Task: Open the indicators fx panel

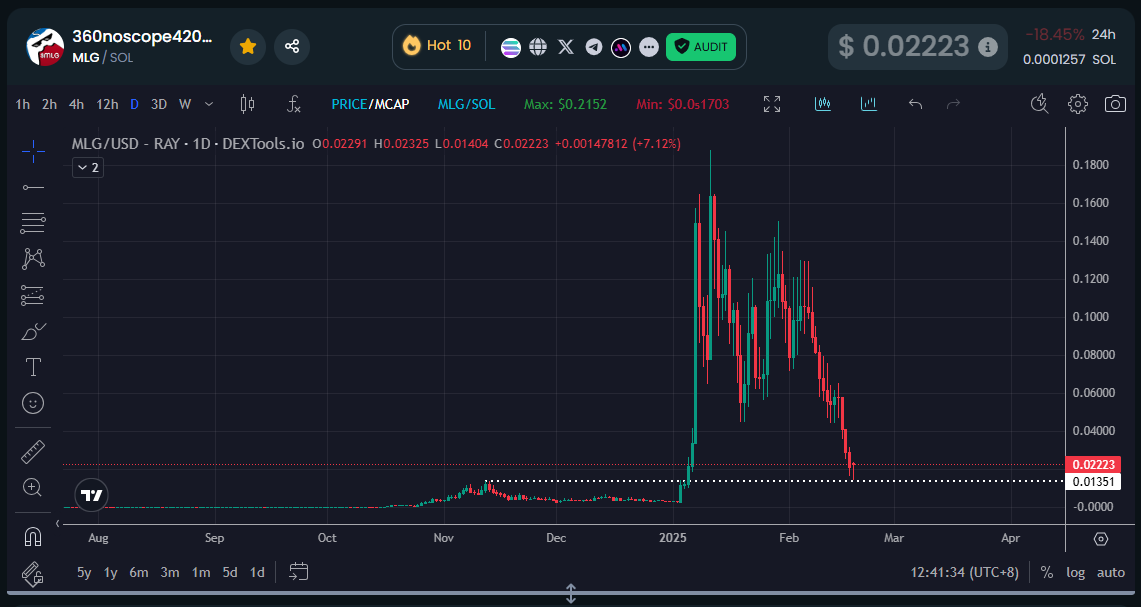Action: [294, 103]
